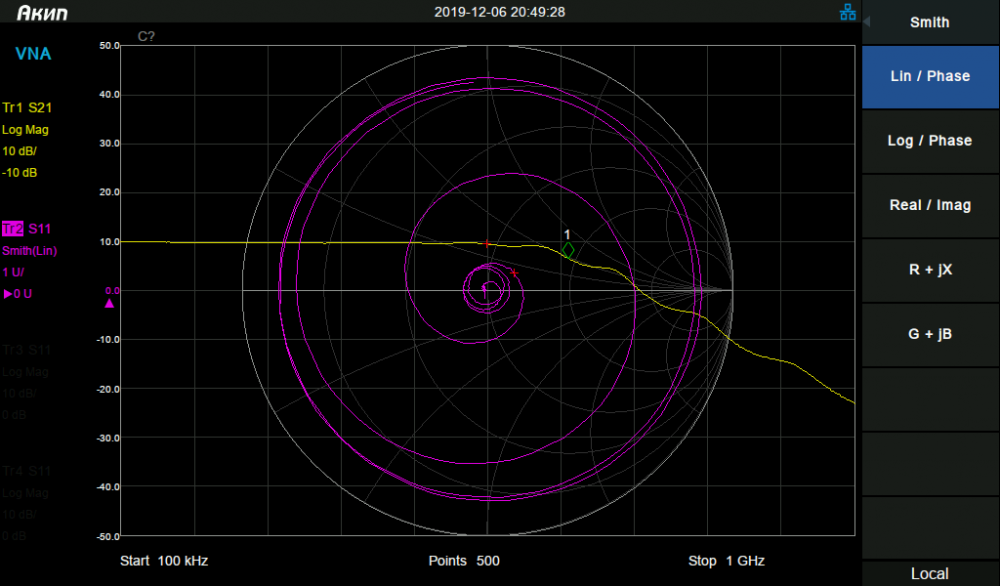Select Lin / Phase format
Image resolution: width=1000 pixels, height=586 pixels.
(930, 77)
